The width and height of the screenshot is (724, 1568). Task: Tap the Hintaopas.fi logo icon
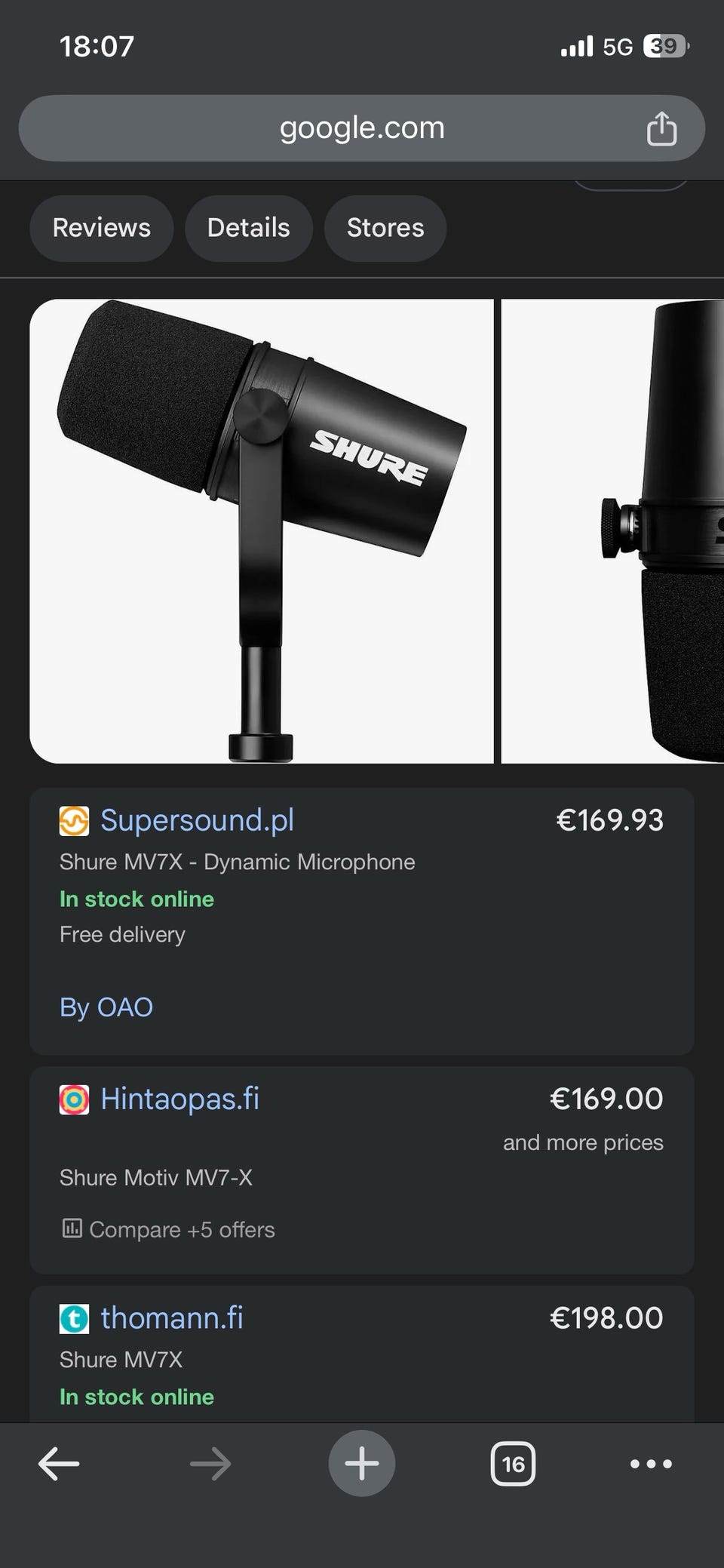click(x=74, y=1099)
